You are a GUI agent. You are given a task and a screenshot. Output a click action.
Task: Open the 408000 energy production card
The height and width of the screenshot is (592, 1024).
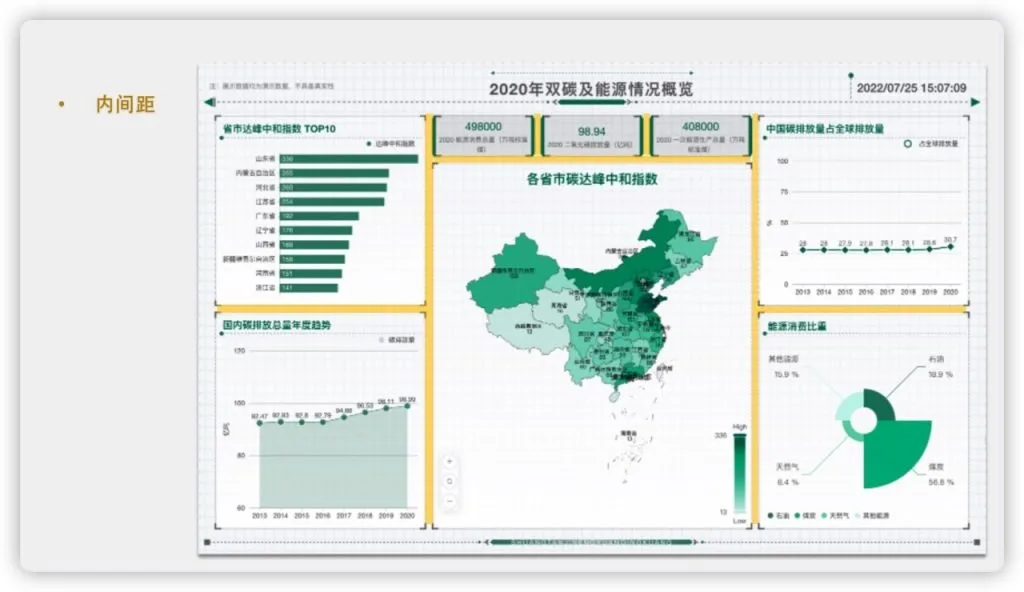tap(700, 135)
